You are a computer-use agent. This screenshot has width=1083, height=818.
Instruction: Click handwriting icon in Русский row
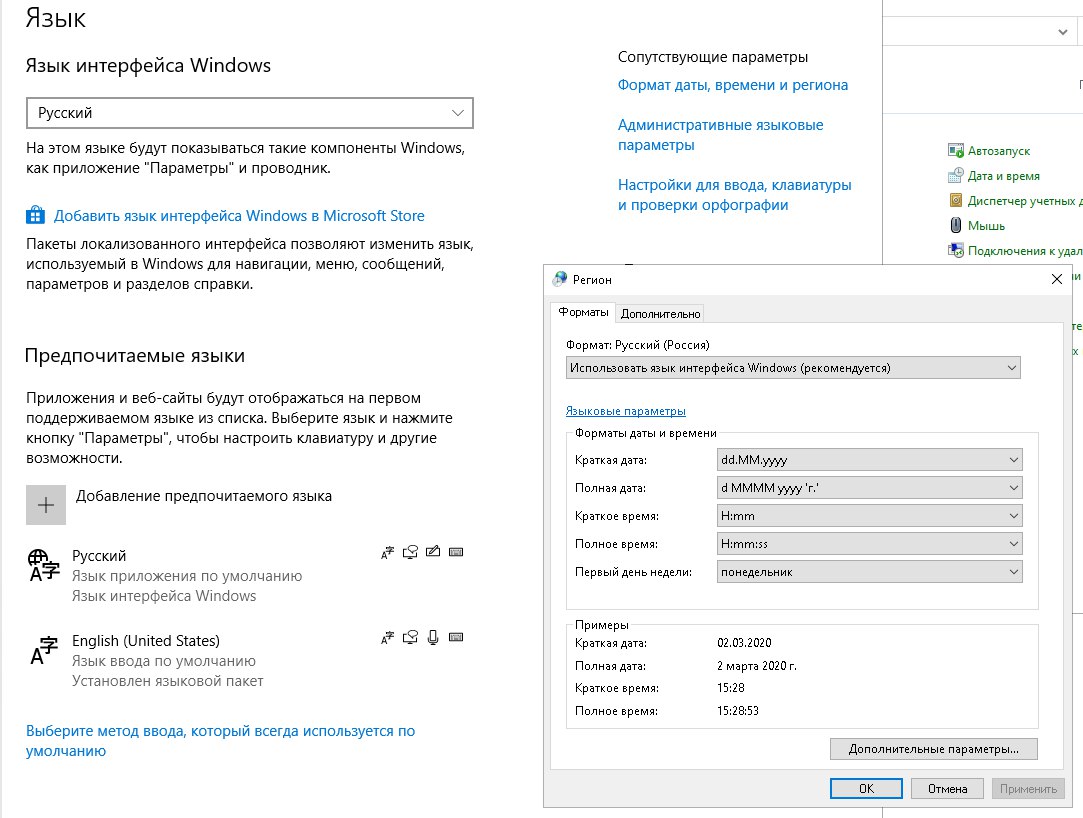click(433, 551)
